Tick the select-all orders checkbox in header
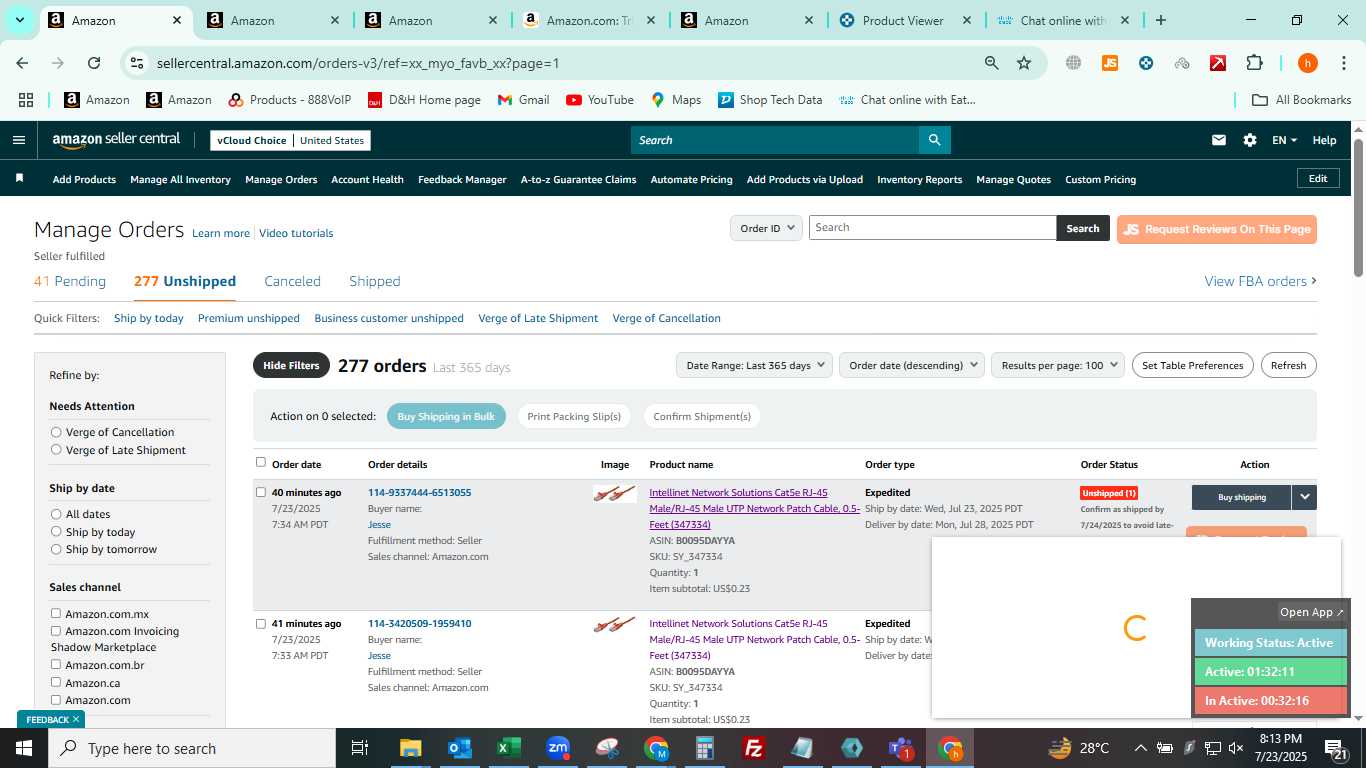 click(261, 462)
